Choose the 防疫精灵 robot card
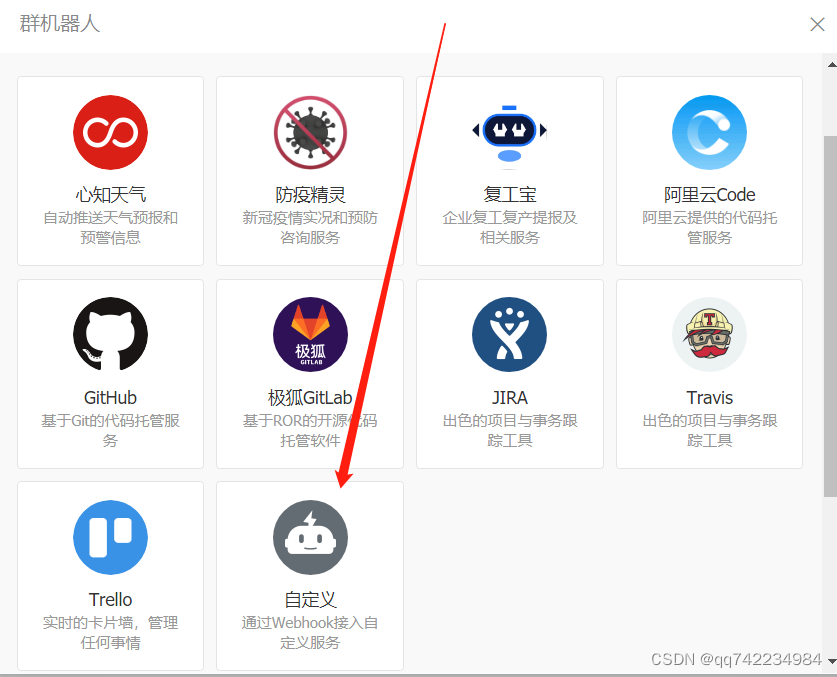837x677 pixels. (x=310, y=170)
